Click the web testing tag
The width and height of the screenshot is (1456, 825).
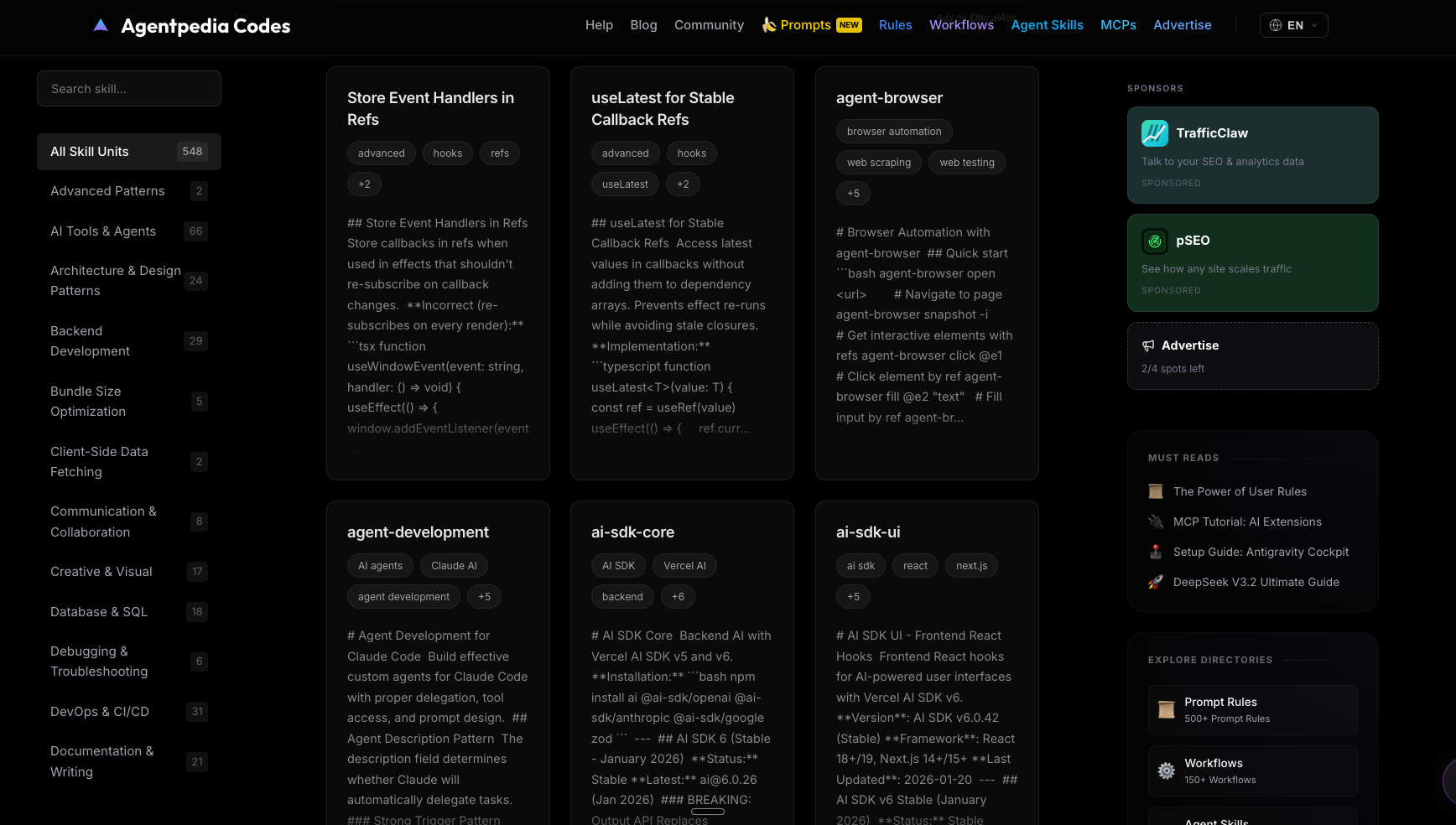967,163
